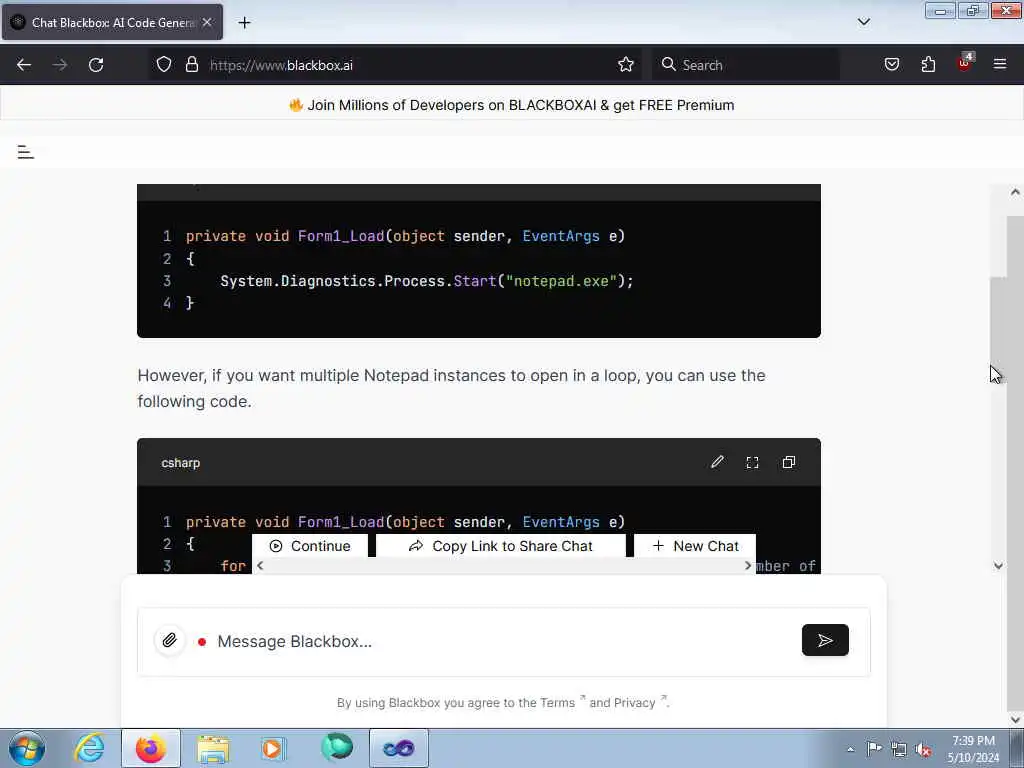Click the chat scrollbar down arrow

(x=998, y=566)
